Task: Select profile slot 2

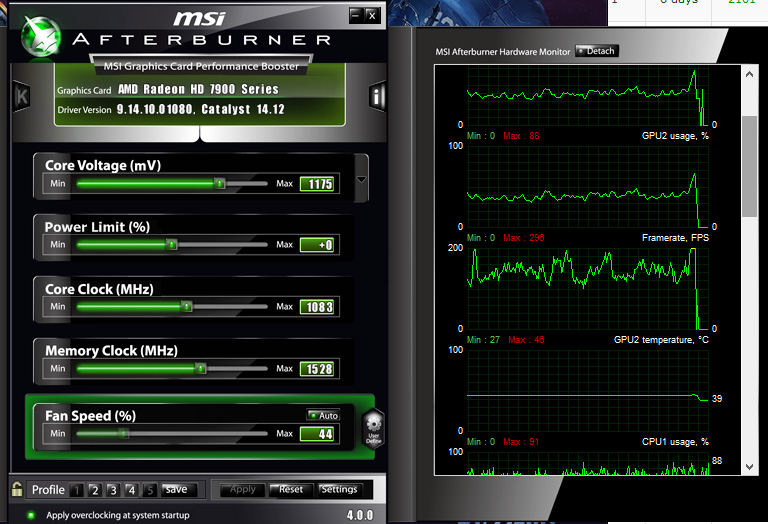Action: 95,490
